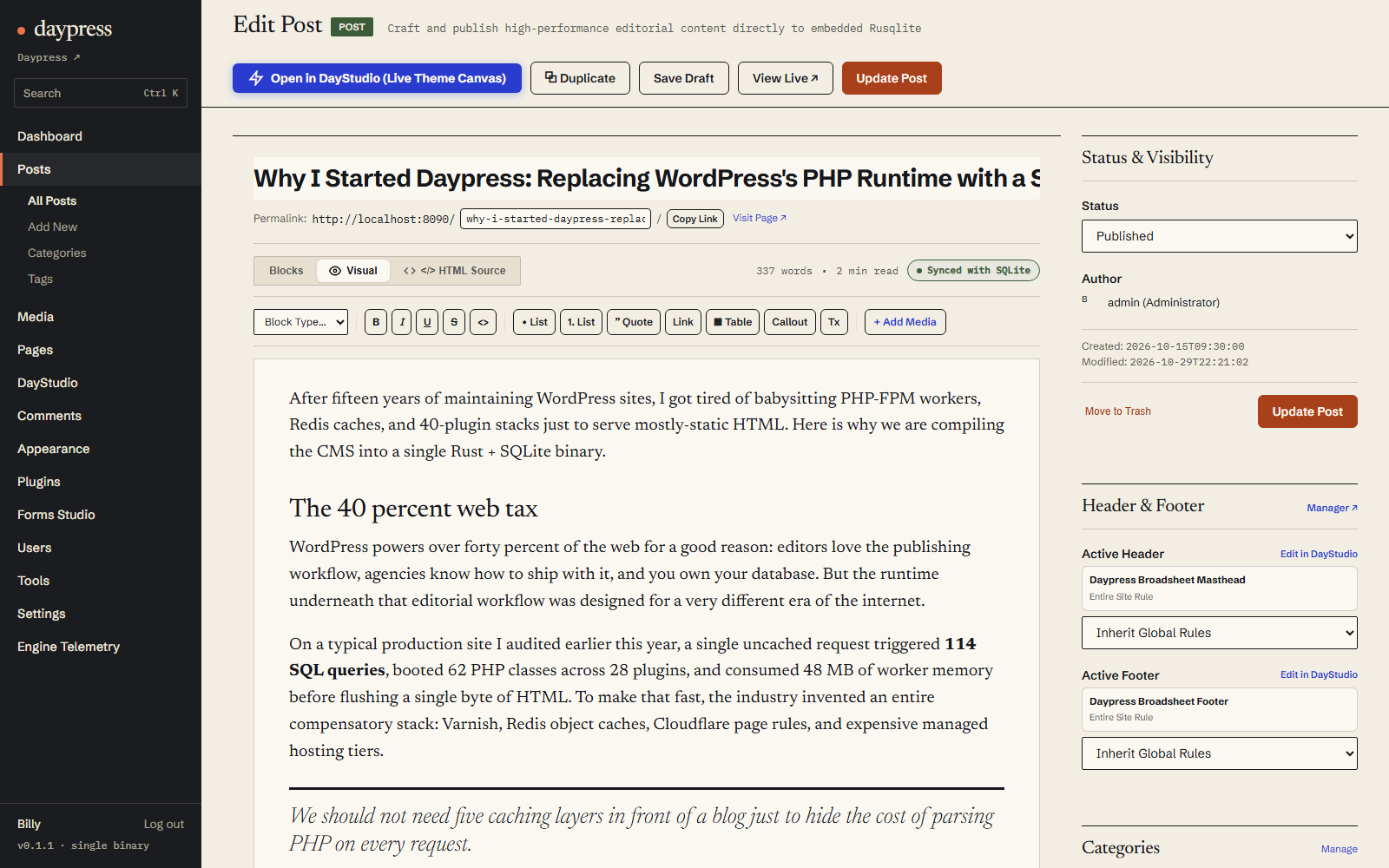The height and width of the screenshot is (868, 1389).
Task: Insert inline code formatting
Action: (484, 322)
